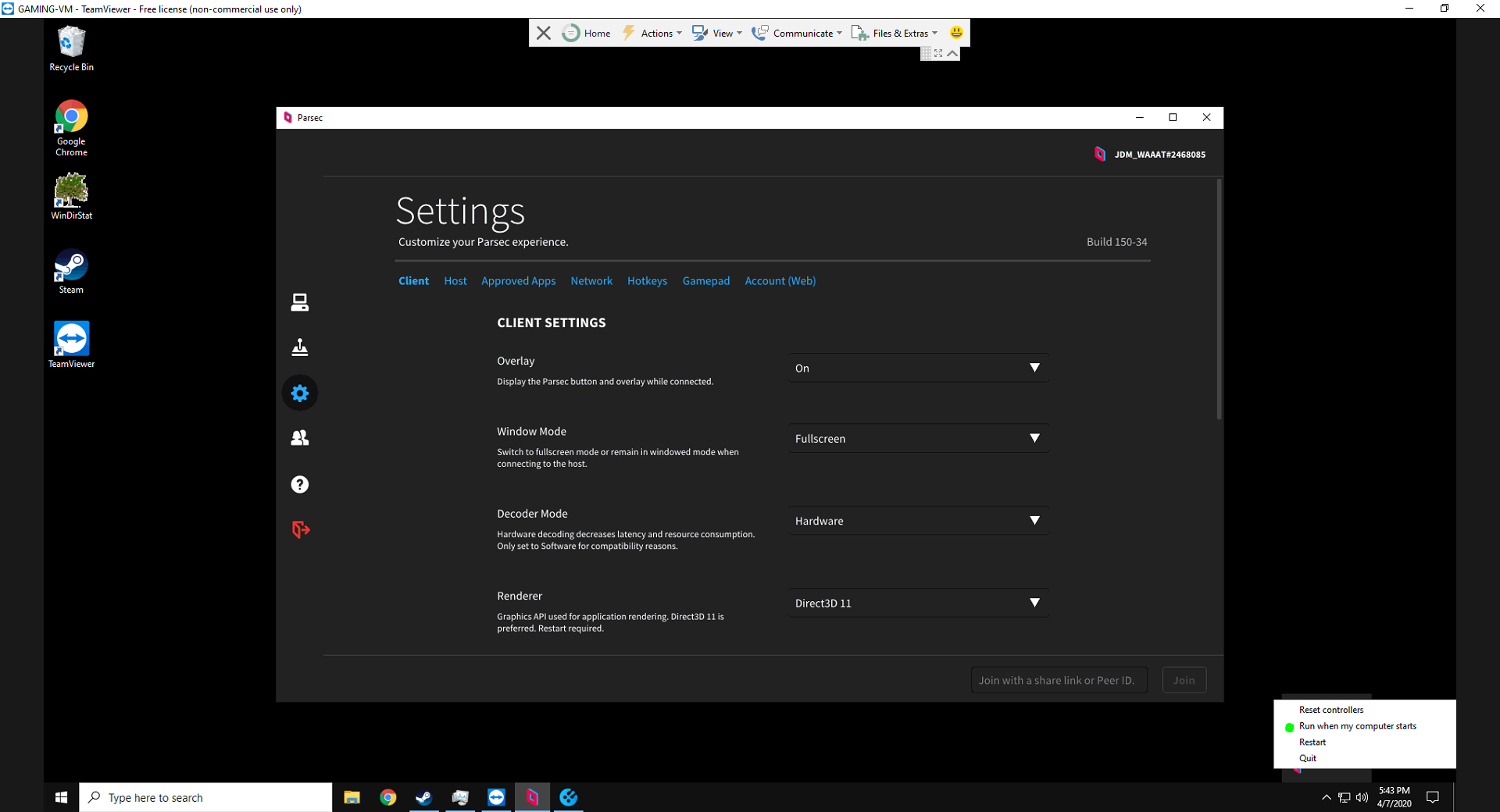This screenshot has width=1500, height=812.
Task: Select the WinDirStat desktop icon
Action: (x=71, y=196)
